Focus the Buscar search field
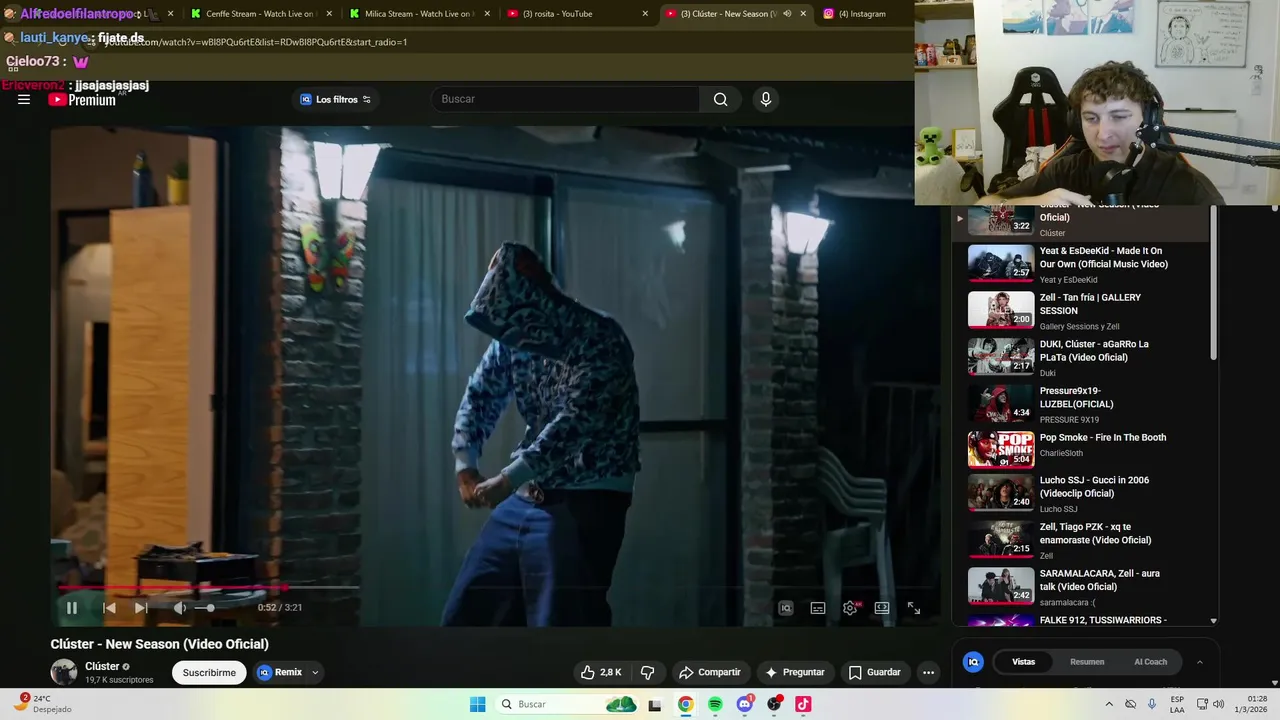 tap(565, 99)
